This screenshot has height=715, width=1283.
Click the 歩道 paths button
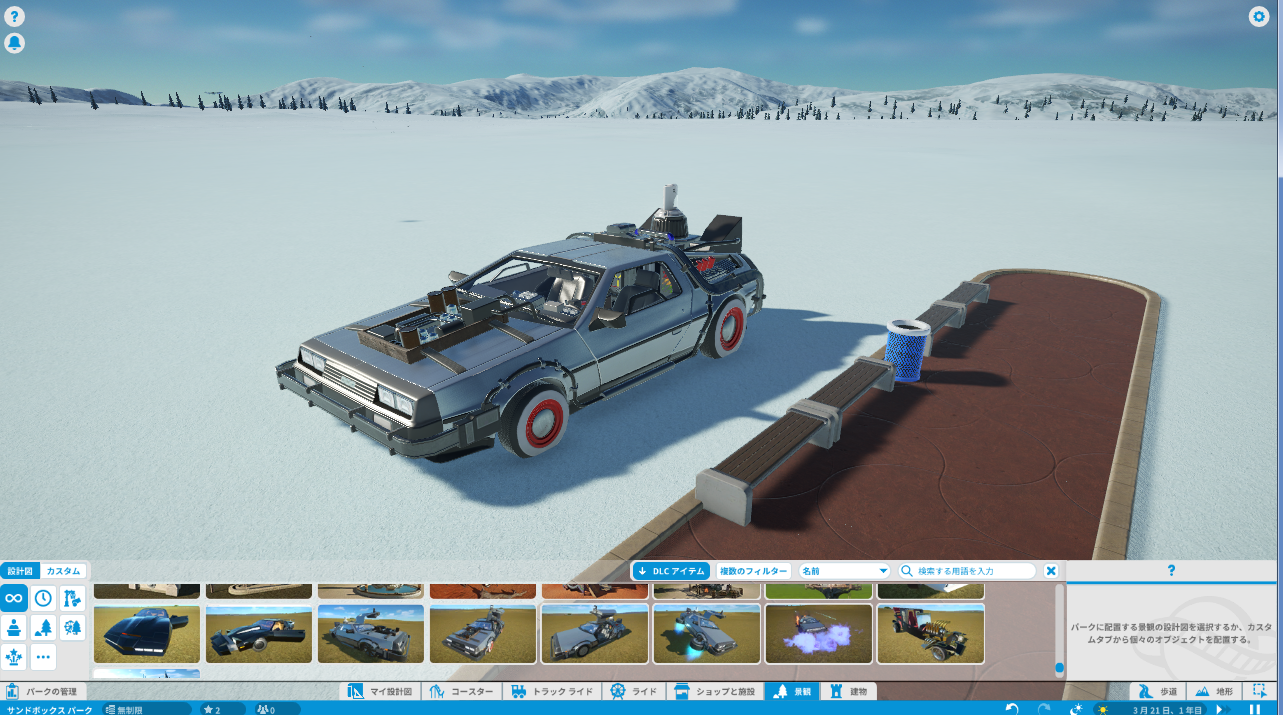pos(1158,691)
